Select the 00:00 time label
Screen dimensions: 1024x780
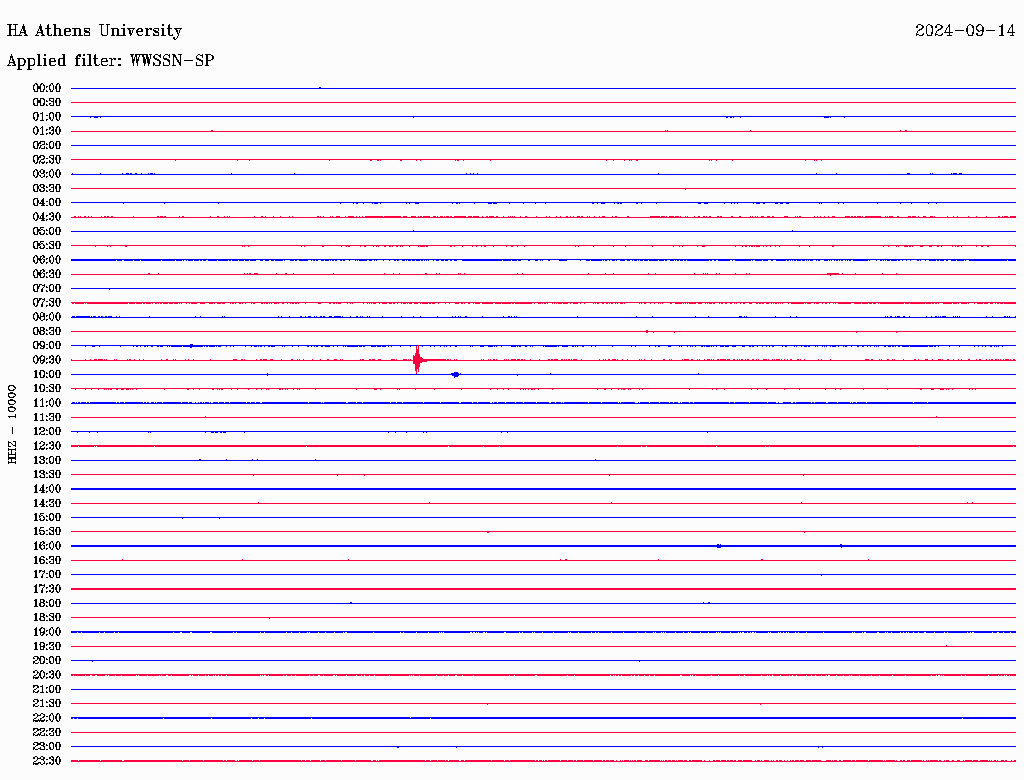click(x=47, y=88)
